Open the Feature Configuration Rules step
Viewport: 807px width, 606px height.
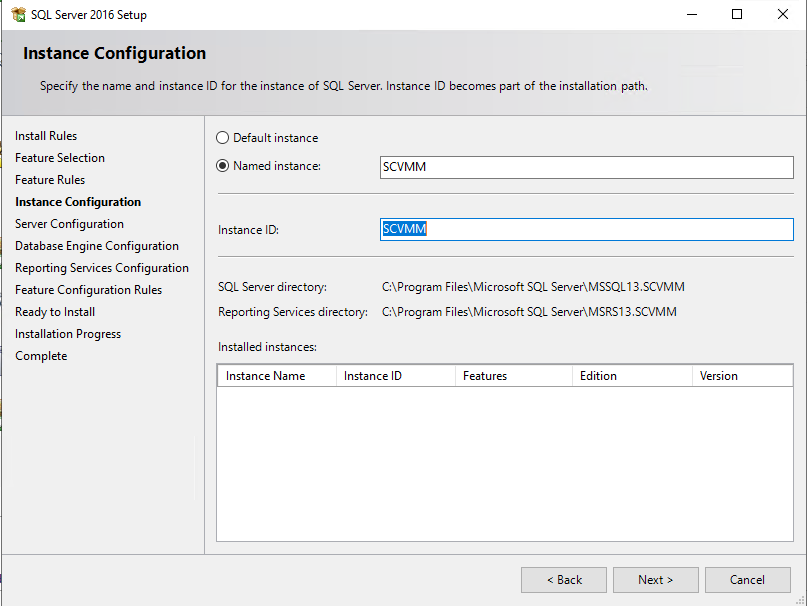click(x=89, y=290)
